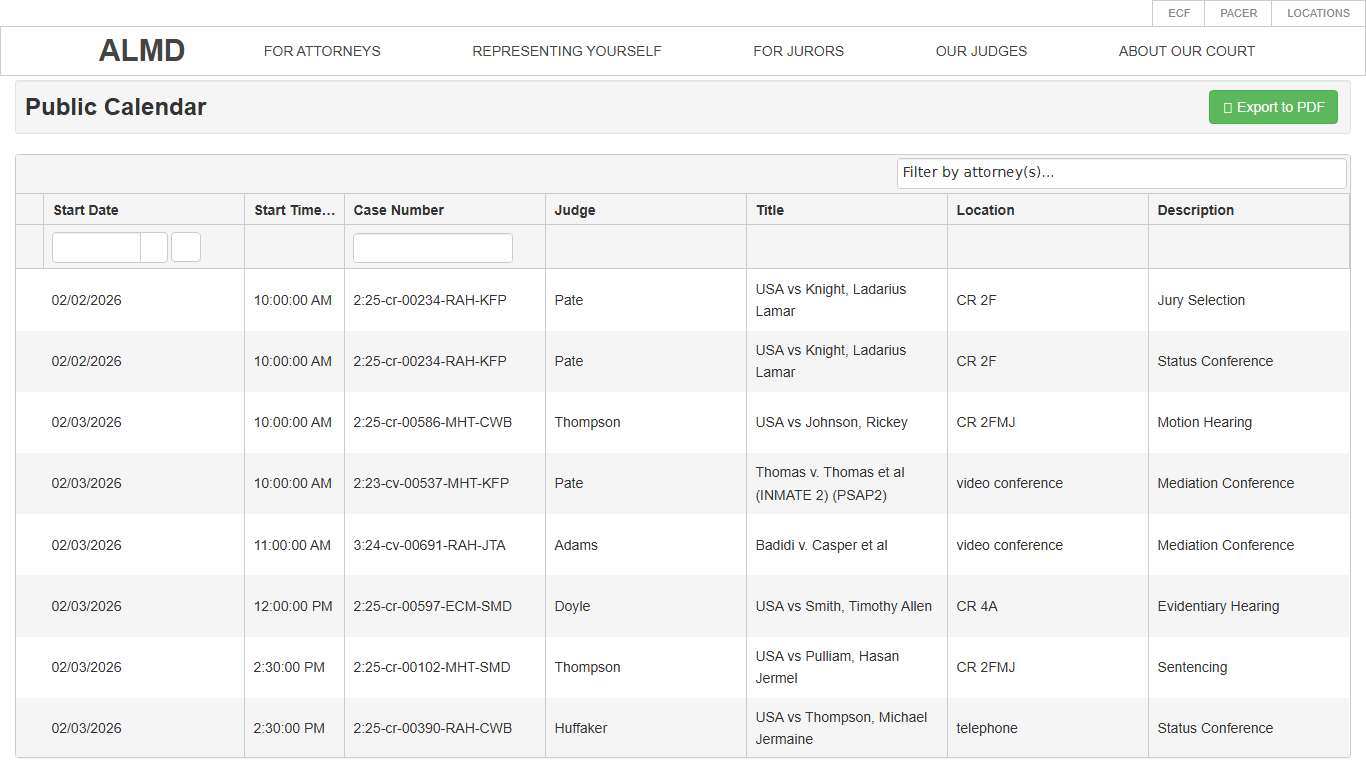Sort by the Start Date column header
This screenshot has height=768, width=1366.
click(x=86, y=210)
